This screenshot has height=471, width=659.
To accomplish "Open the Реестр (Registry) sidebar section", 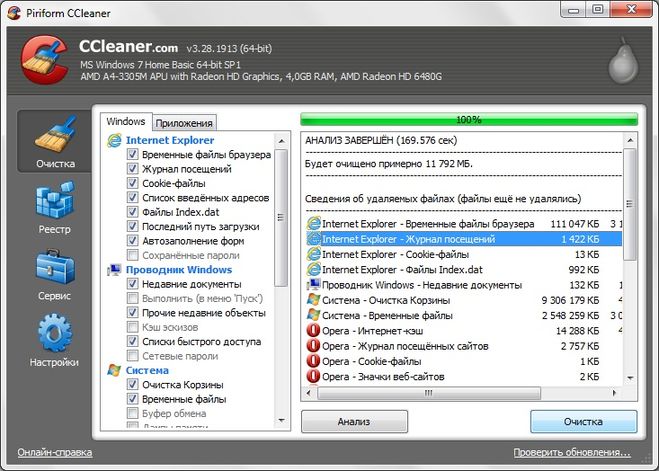I will (55, 210).
